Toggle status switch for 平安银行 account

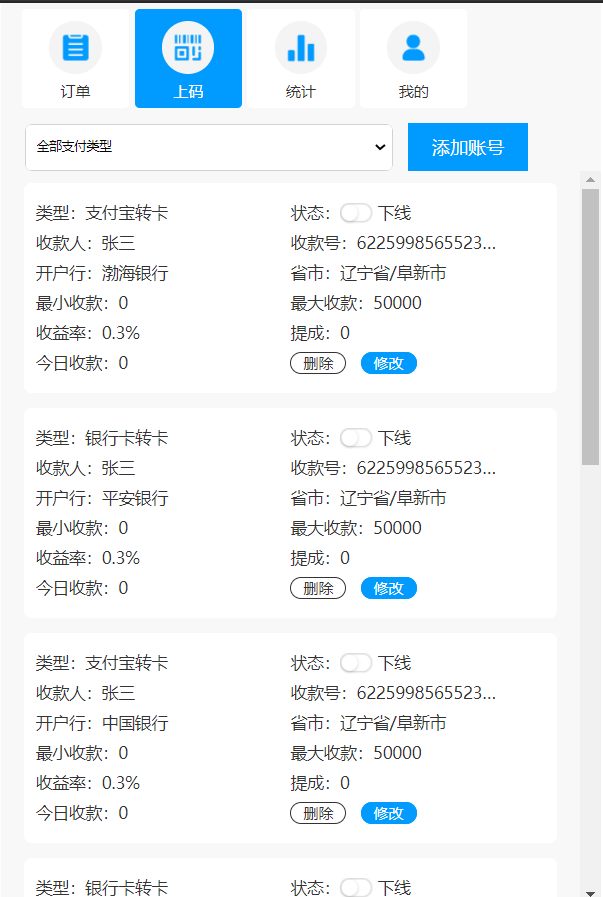point(356,438)
